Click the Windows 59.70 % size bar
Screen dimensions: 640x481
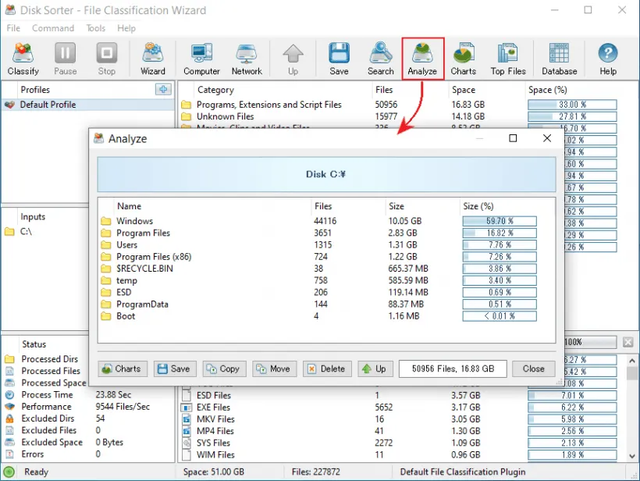coord(499,221)
